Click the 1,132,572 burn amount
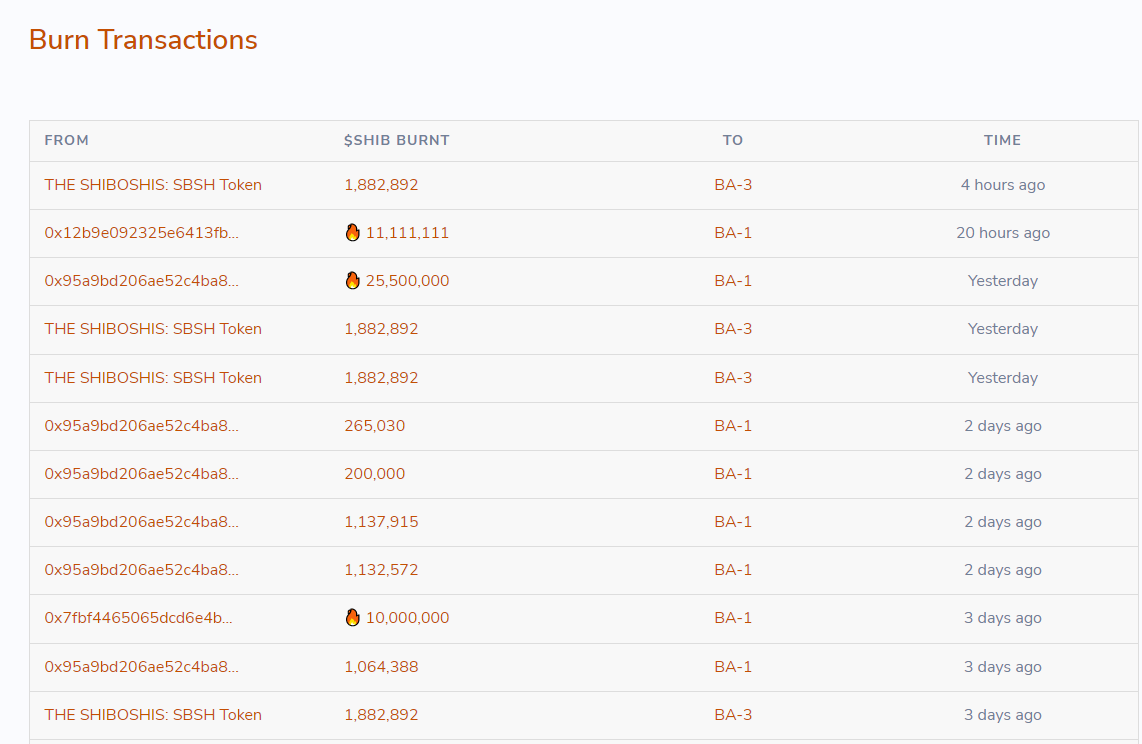This screenshot has width=1142, height=744. point(381,570)
